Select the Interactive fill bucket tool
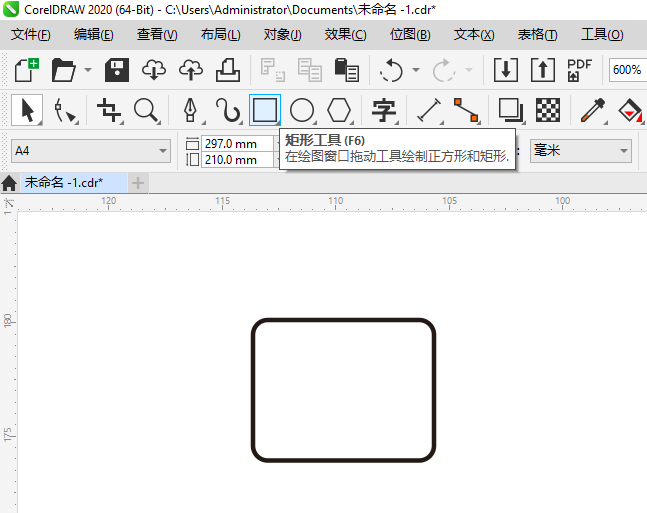This screenshot has height=513, width=647. pyautogui.click(x=630, y=110)
